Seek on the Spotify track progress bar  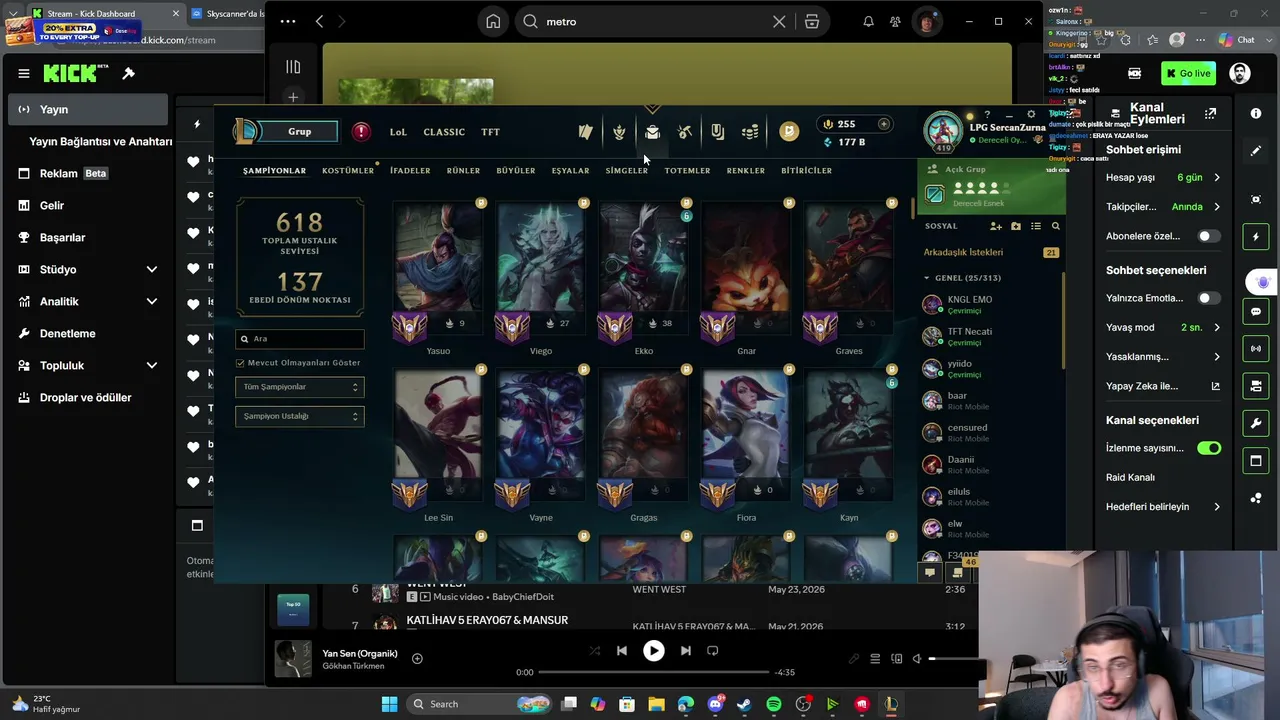pyautogui.click(x=653, y=672)
